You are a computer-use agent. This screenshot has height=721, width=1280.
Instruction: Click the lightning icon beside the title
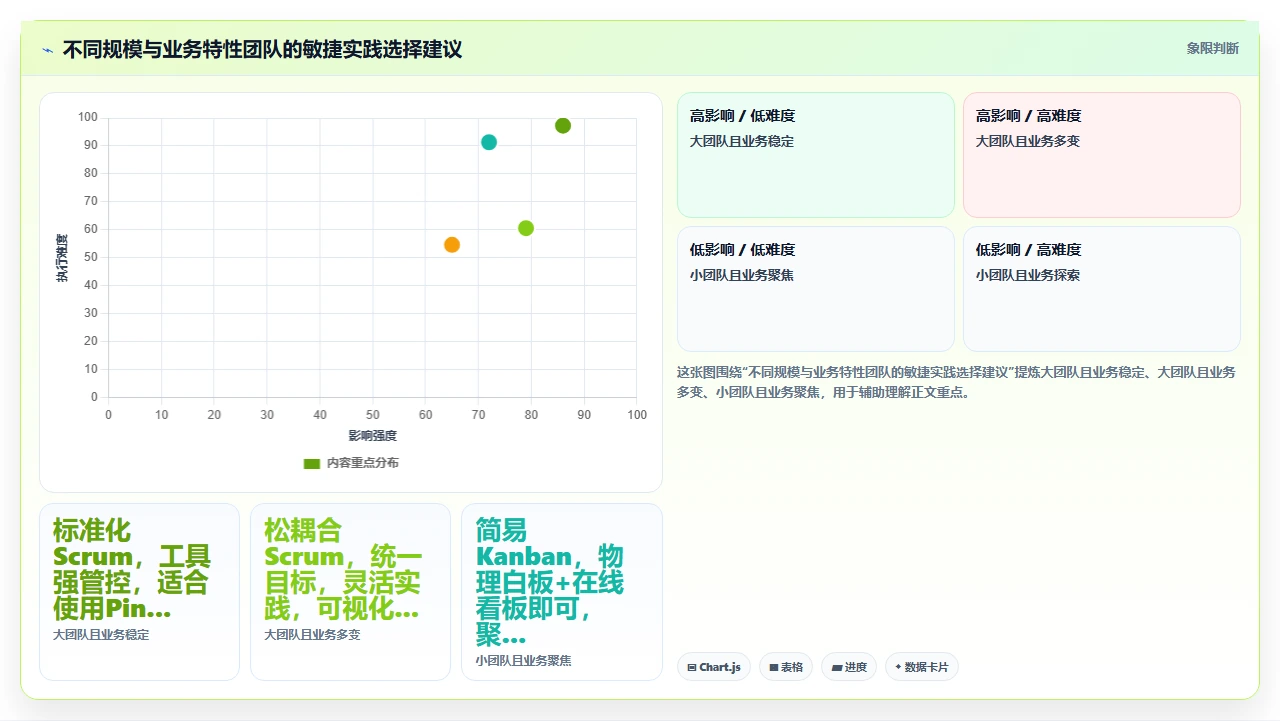[x=47, y=50]
